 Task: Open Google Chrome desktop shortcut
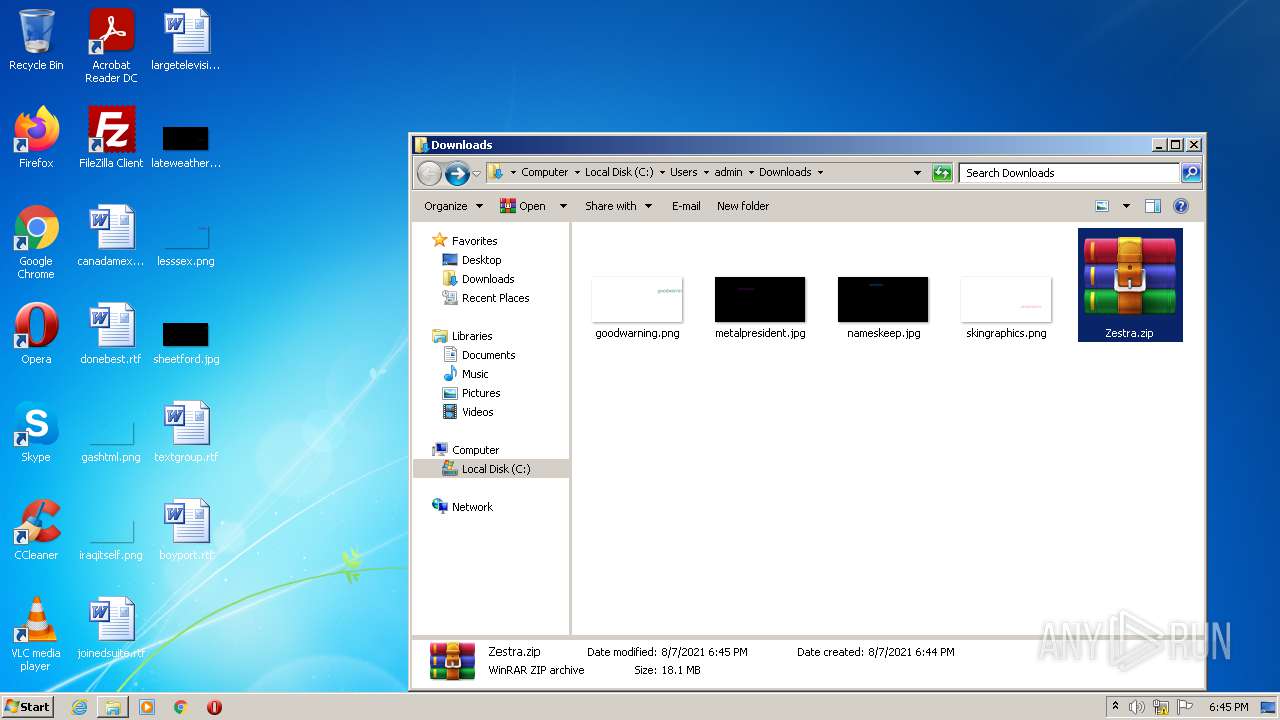[x=36, y=242]
